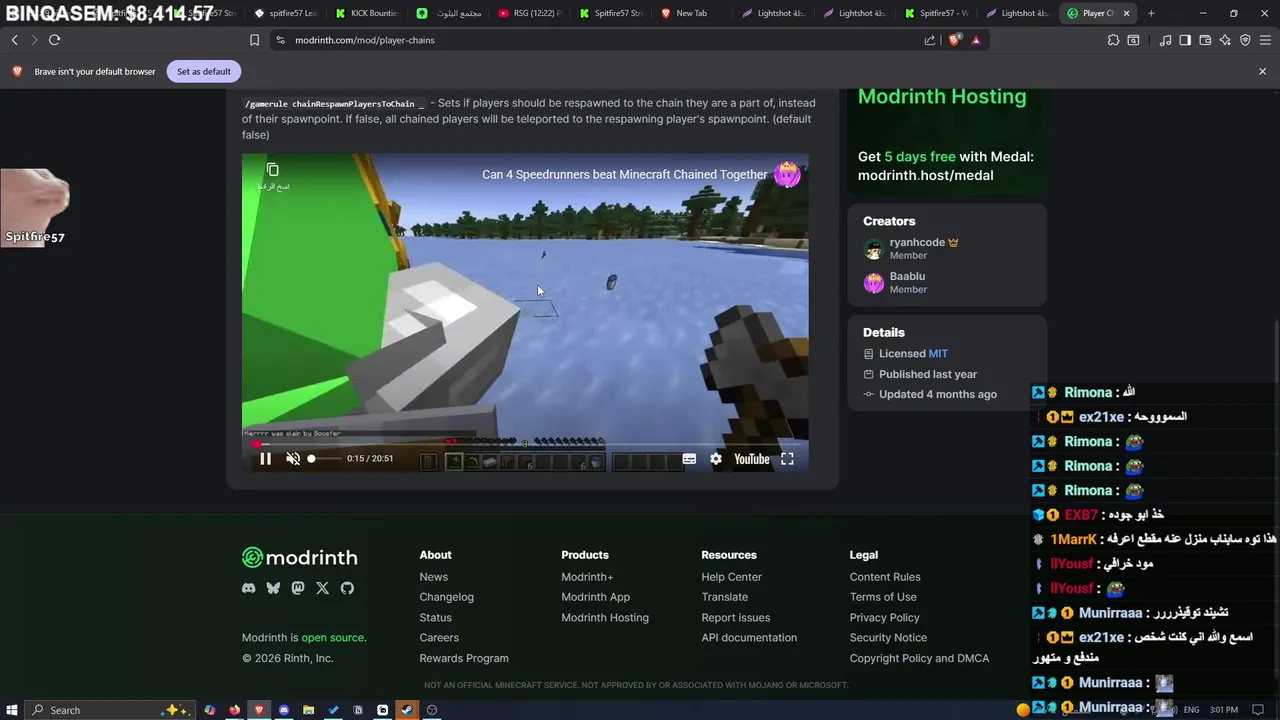Image resolution: width=1280 pixels, height=720 pixels.
Task: Toggle video subtitles/captions button
Action: click(689, 459)
